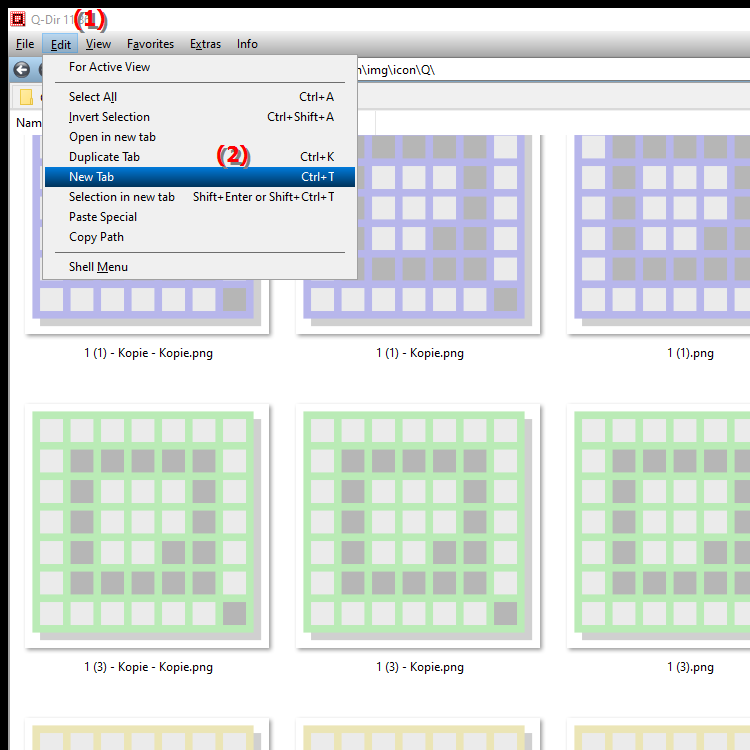The width and height of the screenshot is (750, 750).
Task: Open the Shell Menu entry
Action: click(x=200, y=267)
